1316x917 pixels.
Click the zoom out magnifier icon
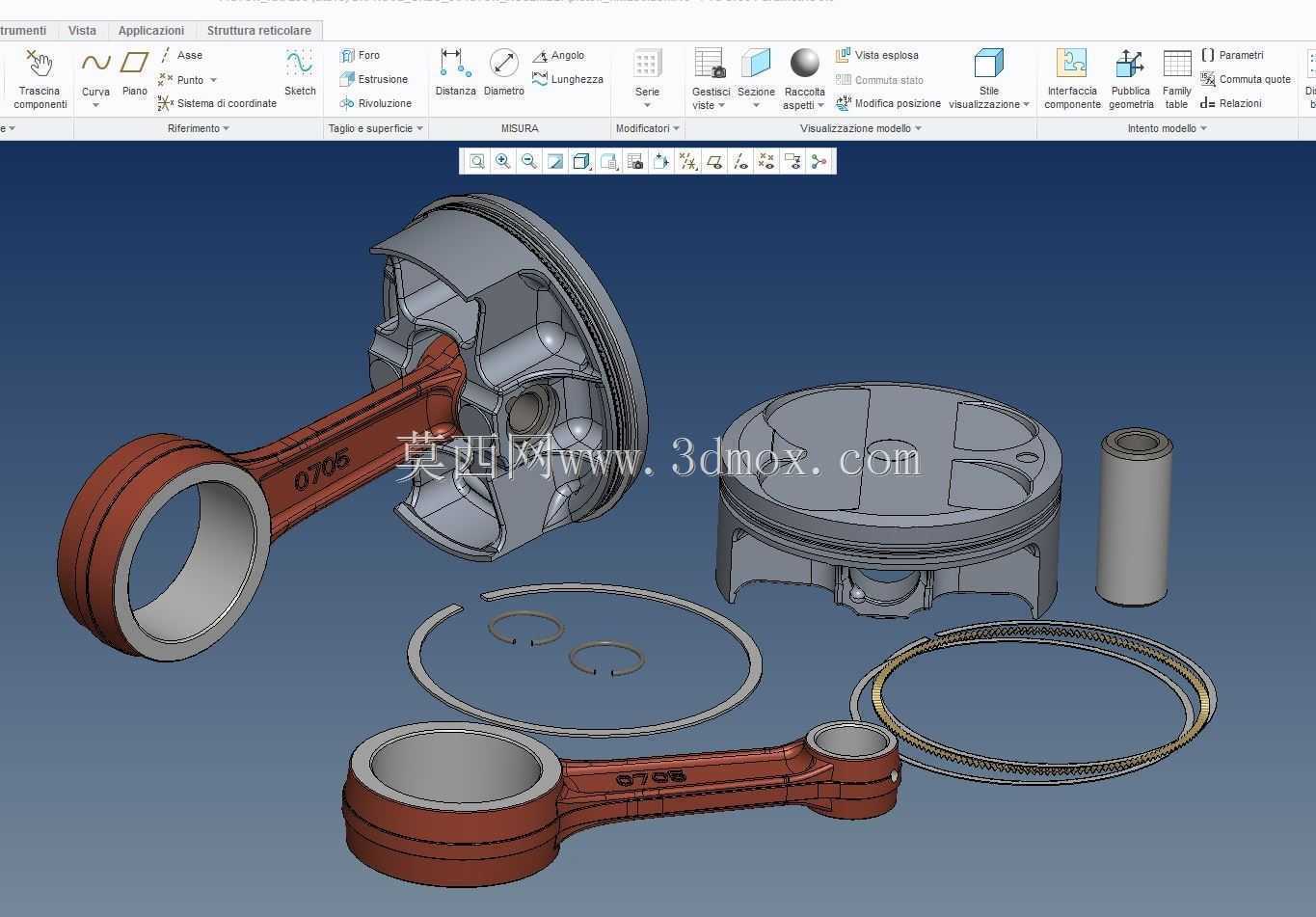pos(528,162)
